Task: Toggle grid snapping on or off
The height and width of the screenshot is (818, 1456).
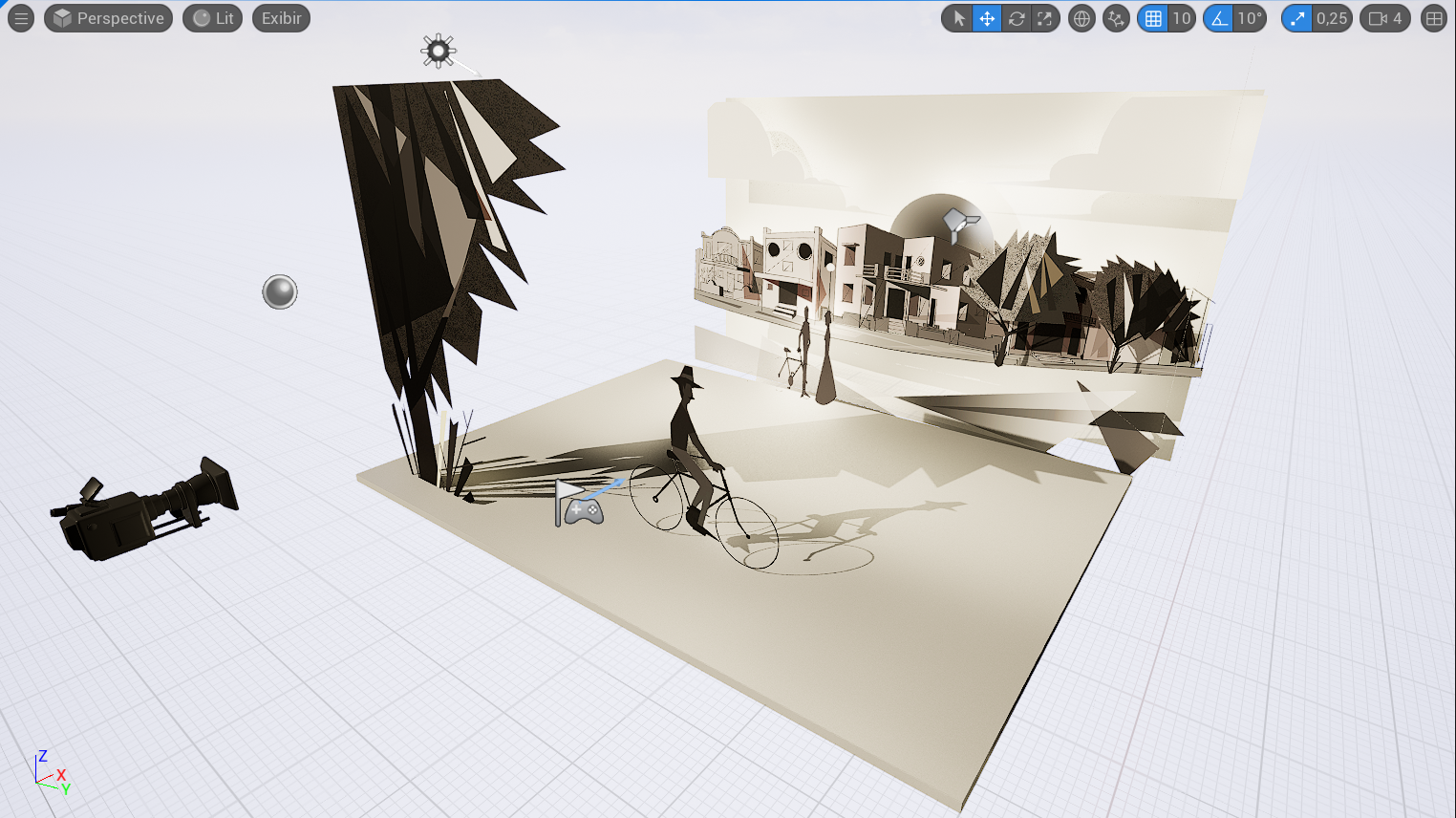Action: (1153, 18)
